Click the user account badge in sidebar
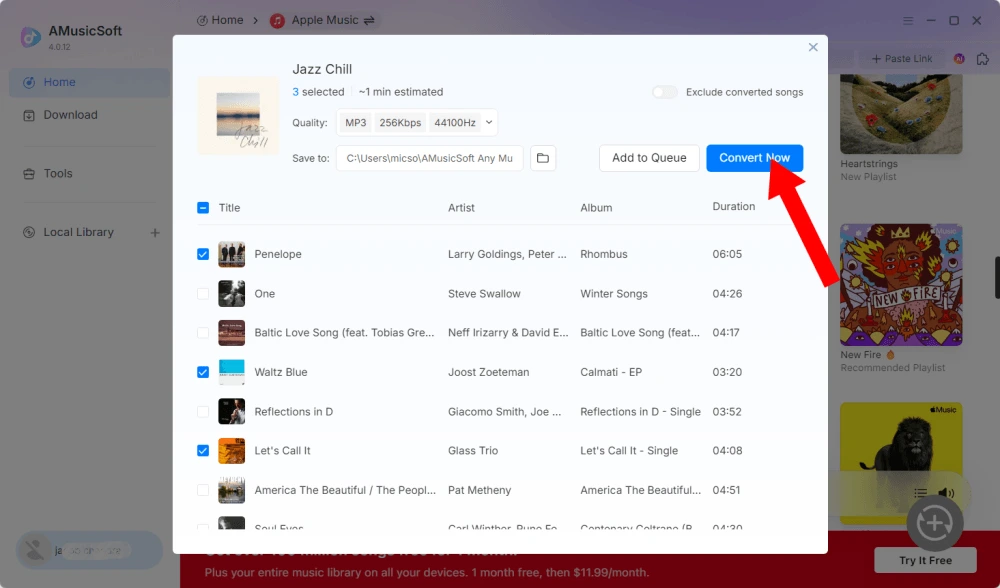1000x588 pixels. tap(89, 550)
